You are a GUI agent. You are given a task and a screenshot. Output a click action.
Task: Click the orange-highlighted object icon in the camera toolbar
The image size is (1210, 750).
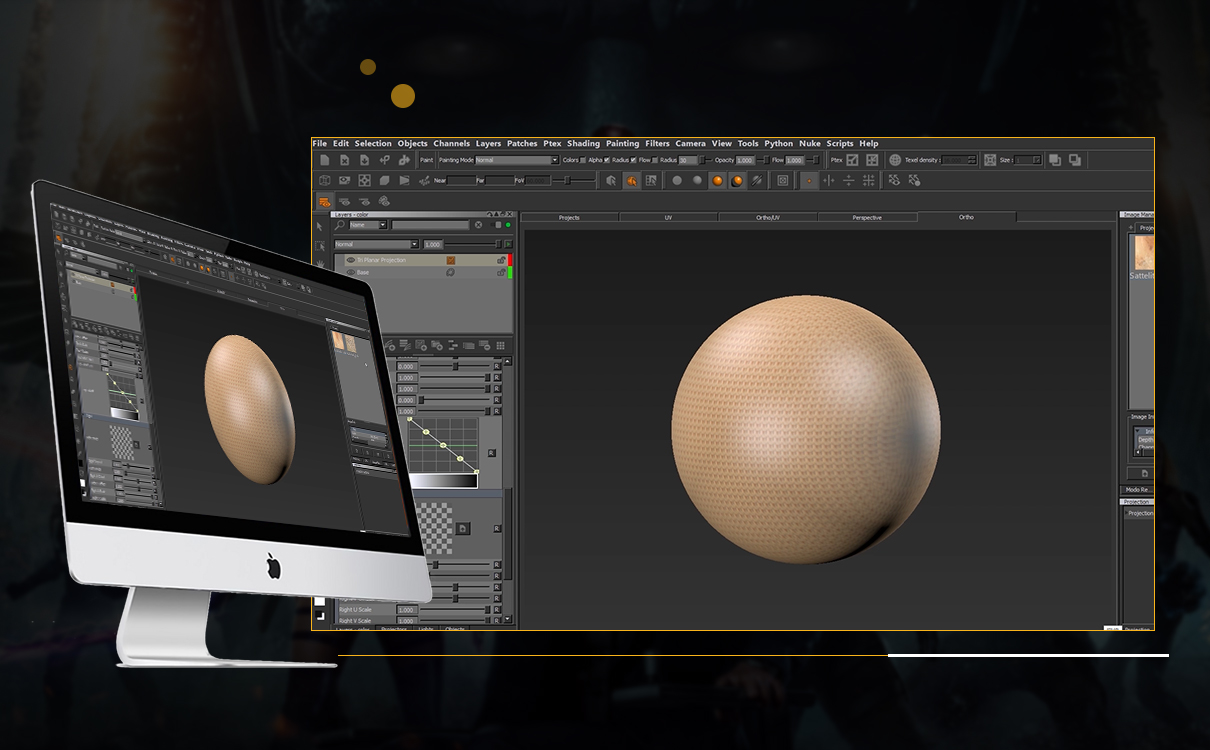point(632,181)
